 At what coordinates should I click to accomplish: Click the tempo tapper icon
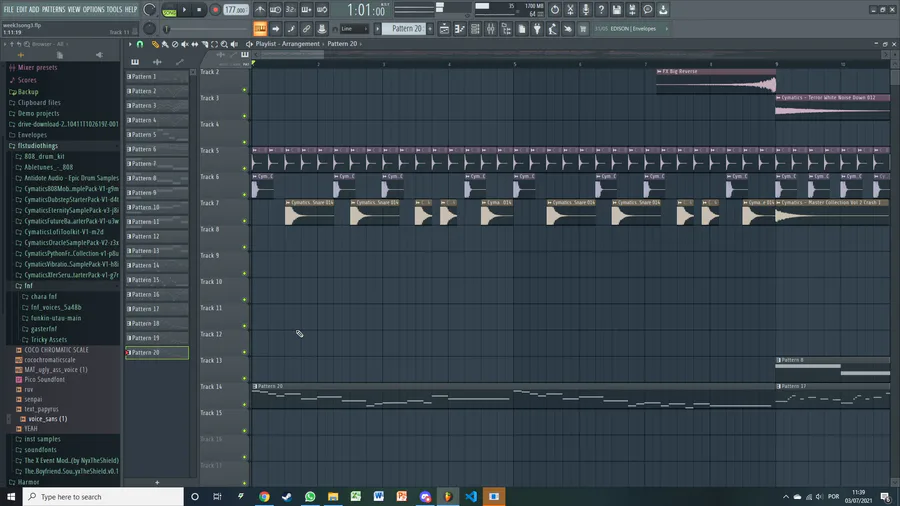552,29
